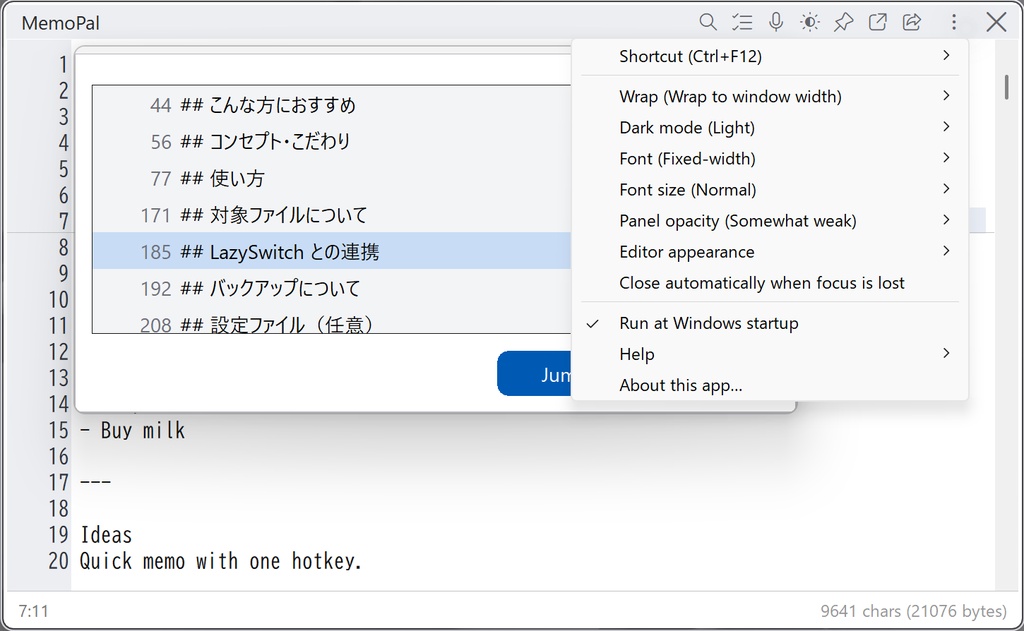Open memo in external editor icon
This screenshot has width=1024, height=631.
point(878,22)
